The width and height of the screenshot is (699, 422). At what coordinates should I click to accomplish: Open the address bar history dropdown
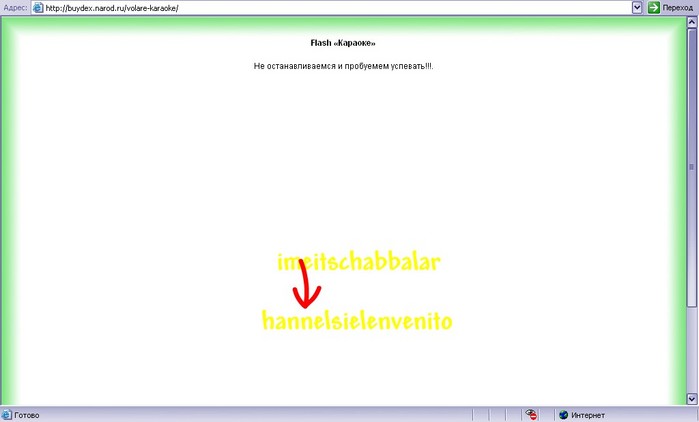pos(637,8)
